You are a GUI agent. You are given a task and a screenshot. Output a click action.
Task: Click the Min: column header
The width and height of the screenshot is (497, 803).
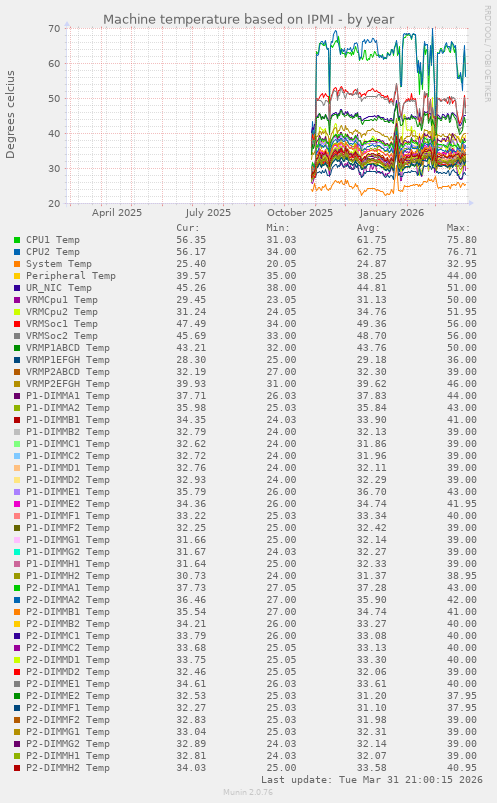point(278,228)
